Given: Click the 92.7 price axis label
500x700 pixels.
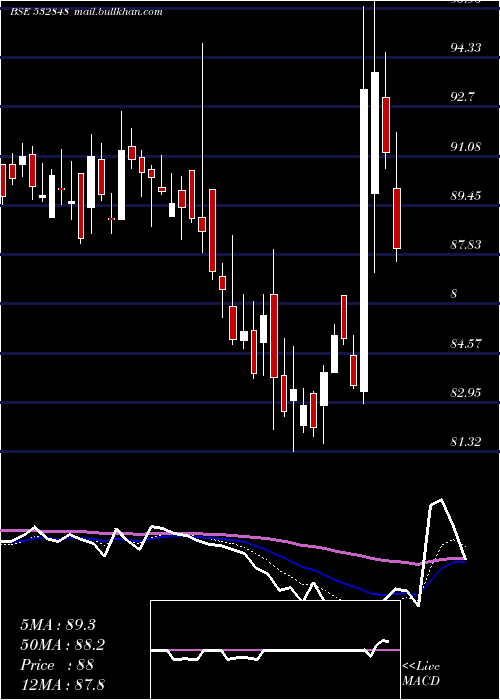Looking at the screenshot, I should 462,97.
